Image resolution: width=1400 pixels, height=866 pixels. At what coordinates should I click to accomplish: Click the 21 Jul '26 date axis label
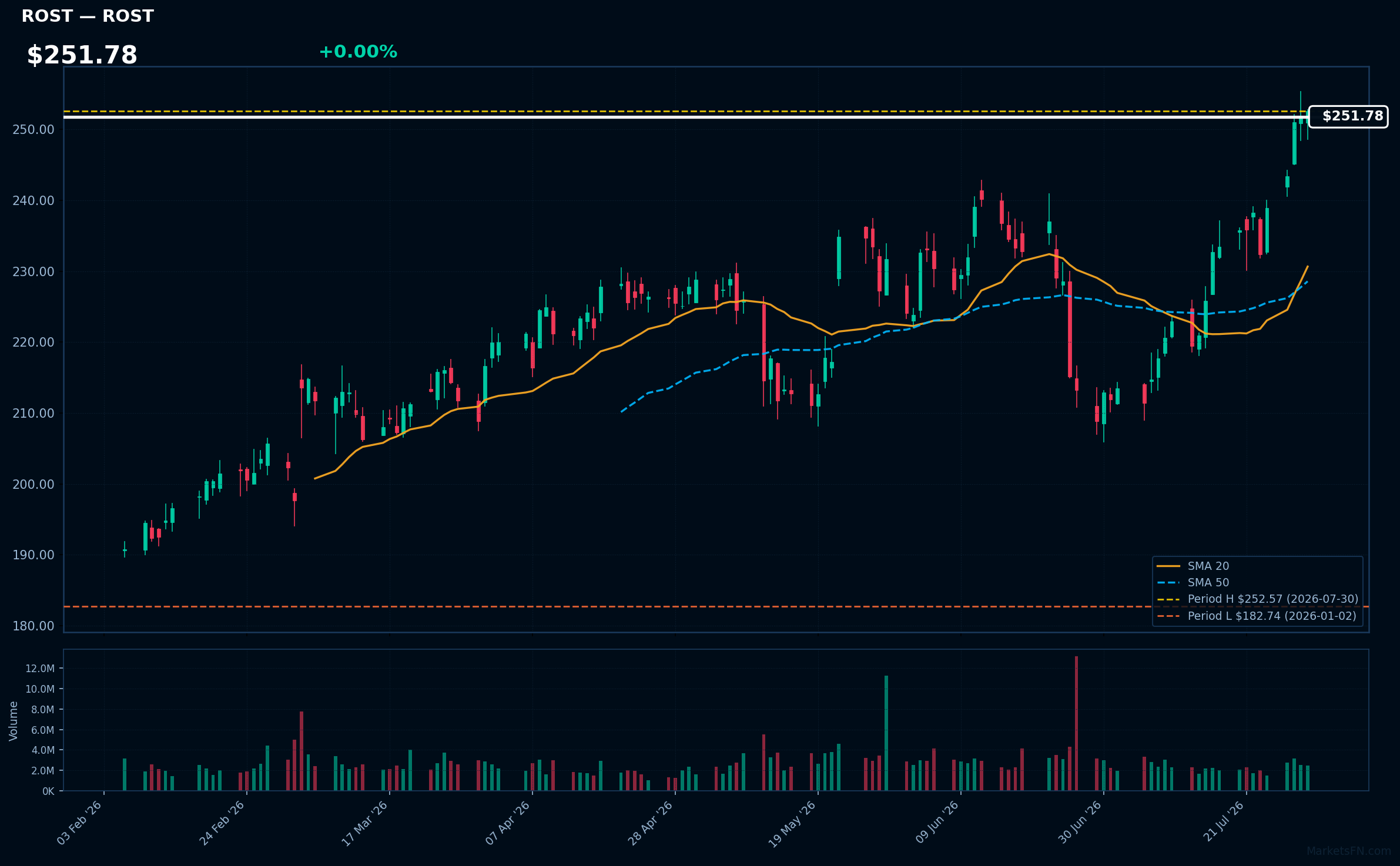tap(1224, 821)
